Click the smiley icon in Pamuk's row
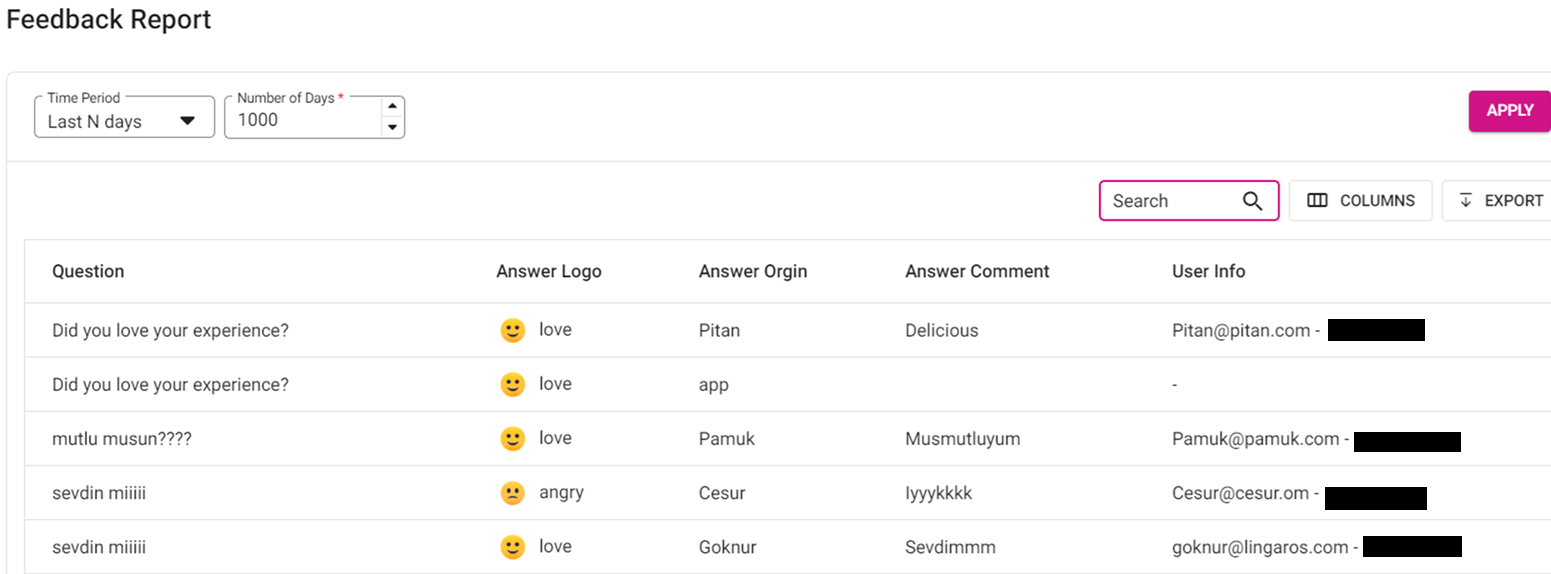 tap(512, 439)
